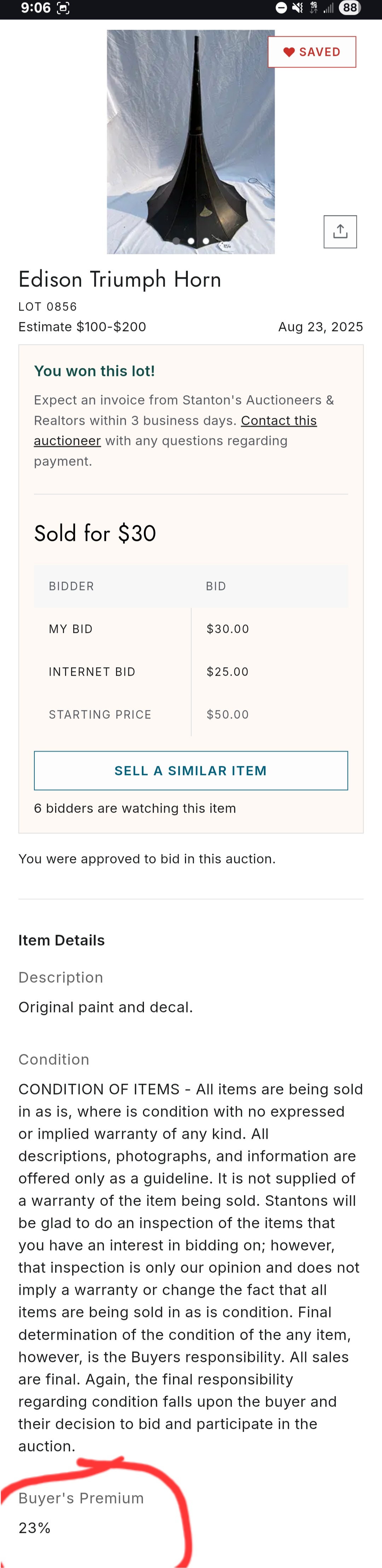Tap the muted sound status icon
The height and width of the screenshot is (1568, 382).
pos(297,8)
